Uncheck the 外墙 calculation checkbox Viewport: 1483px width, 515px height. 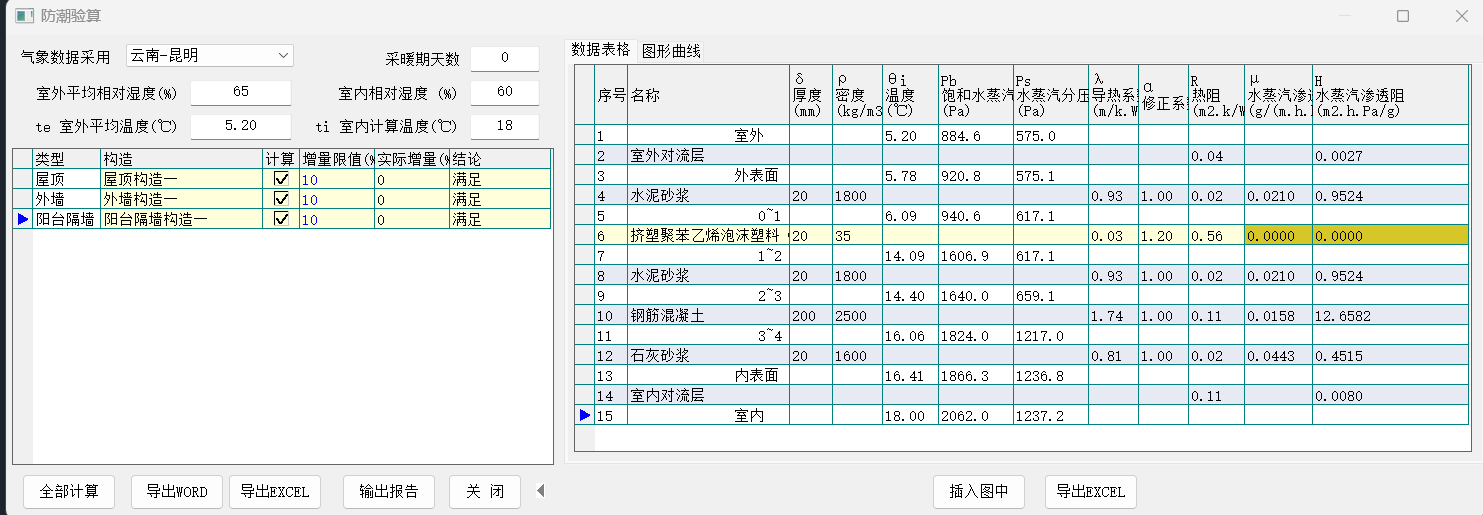281,199
